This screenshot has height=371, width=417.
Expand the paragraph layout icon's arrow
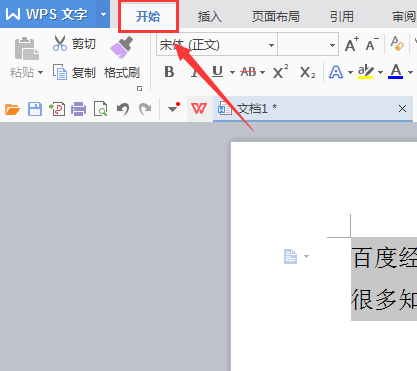click(306, 257)
